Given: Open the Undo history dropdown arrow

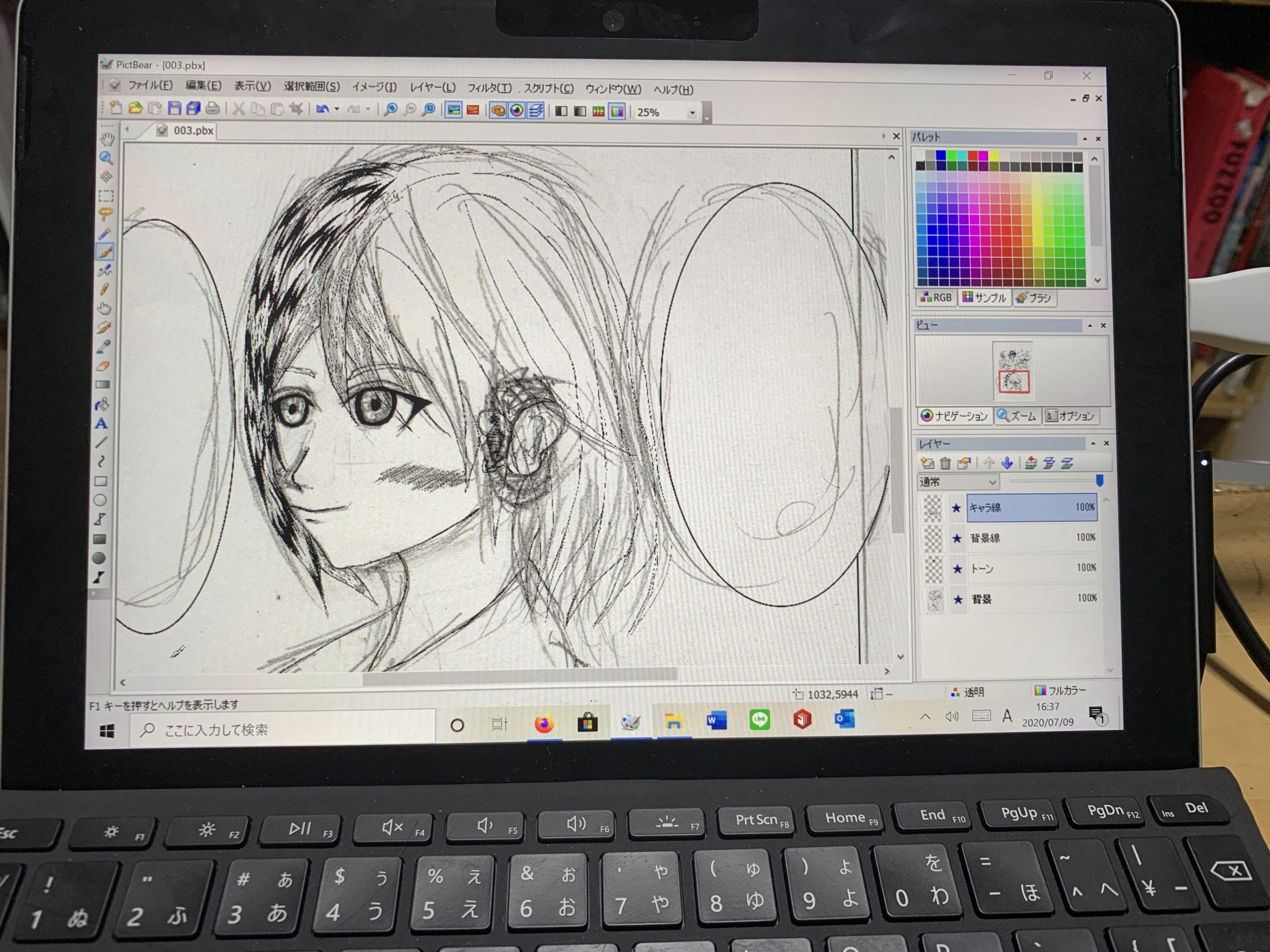Looking at the screenshot, I should pyautogui.click(x=337, y=109).
